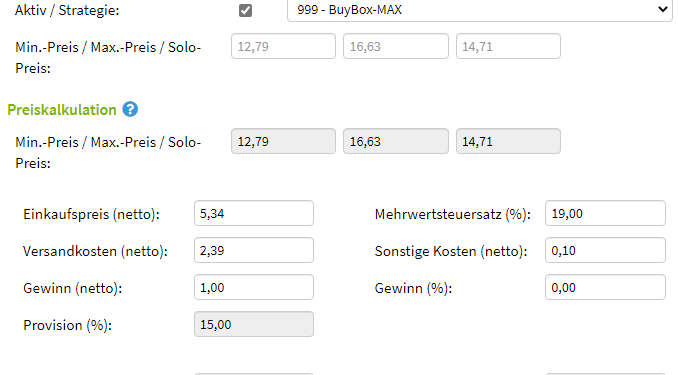Open the 999 - BuyBox-MAX strategy dropdown
Viewport: 678px width, 375px height.
click(x=480, y=10)
